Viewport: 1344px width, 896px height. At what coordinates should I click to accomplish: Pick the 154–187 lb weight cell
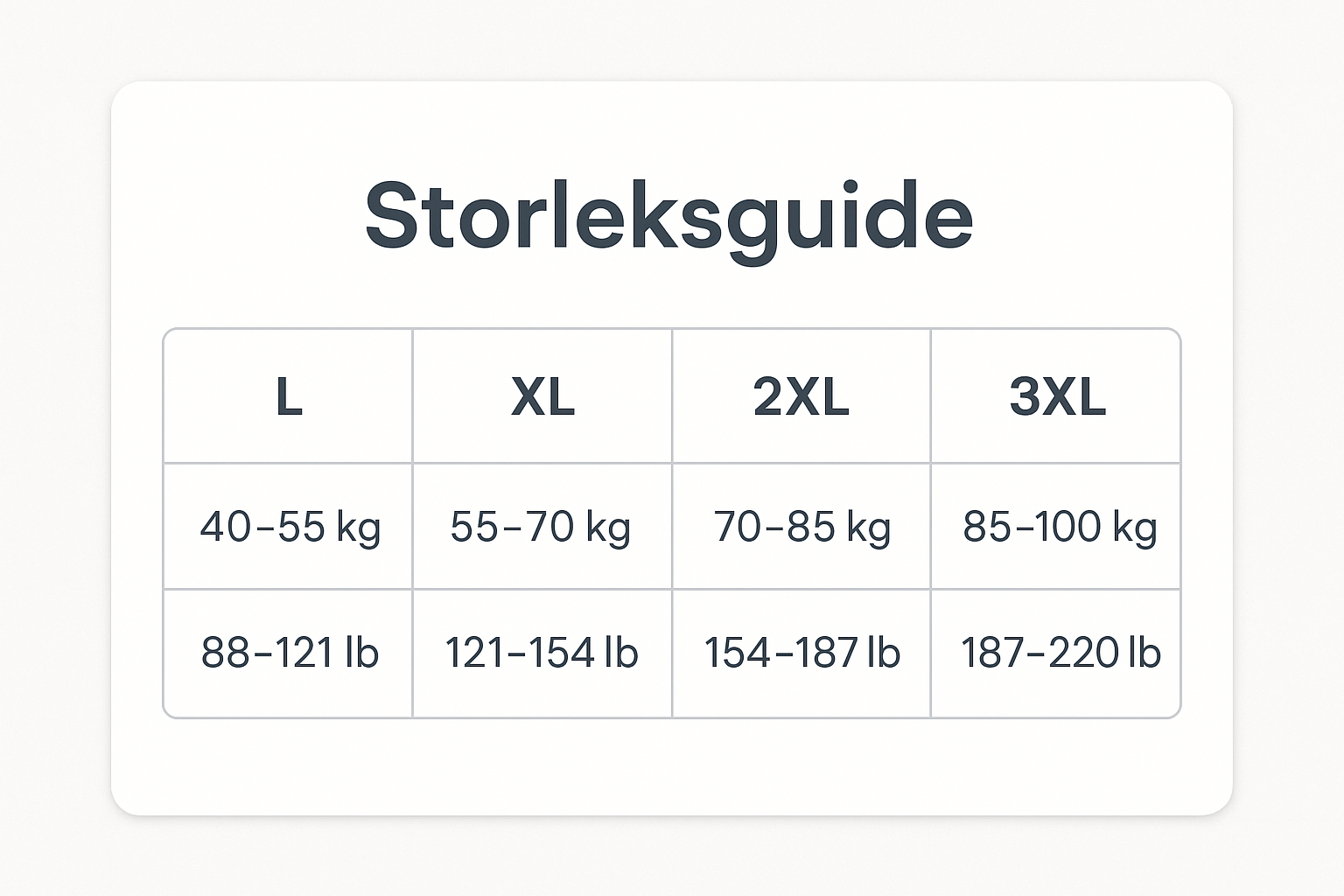[801, 653]
